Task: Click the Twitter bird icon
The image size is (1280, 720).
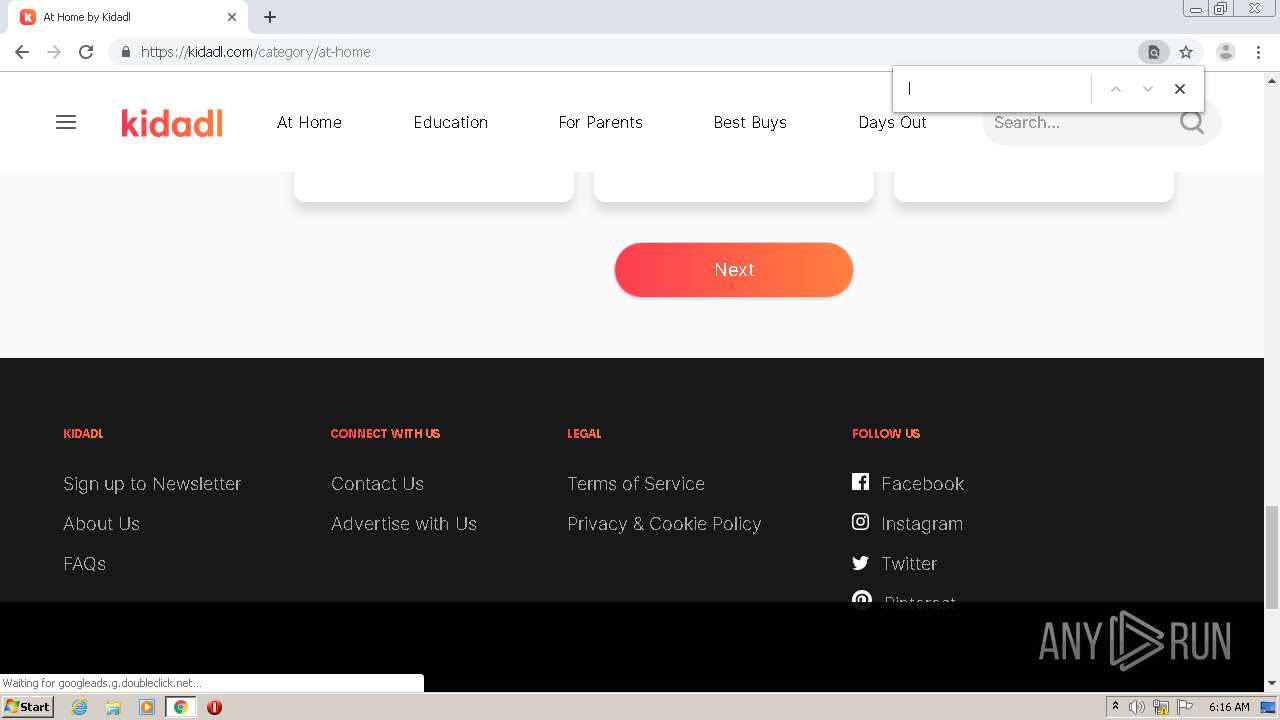Action: pos(860,563)
